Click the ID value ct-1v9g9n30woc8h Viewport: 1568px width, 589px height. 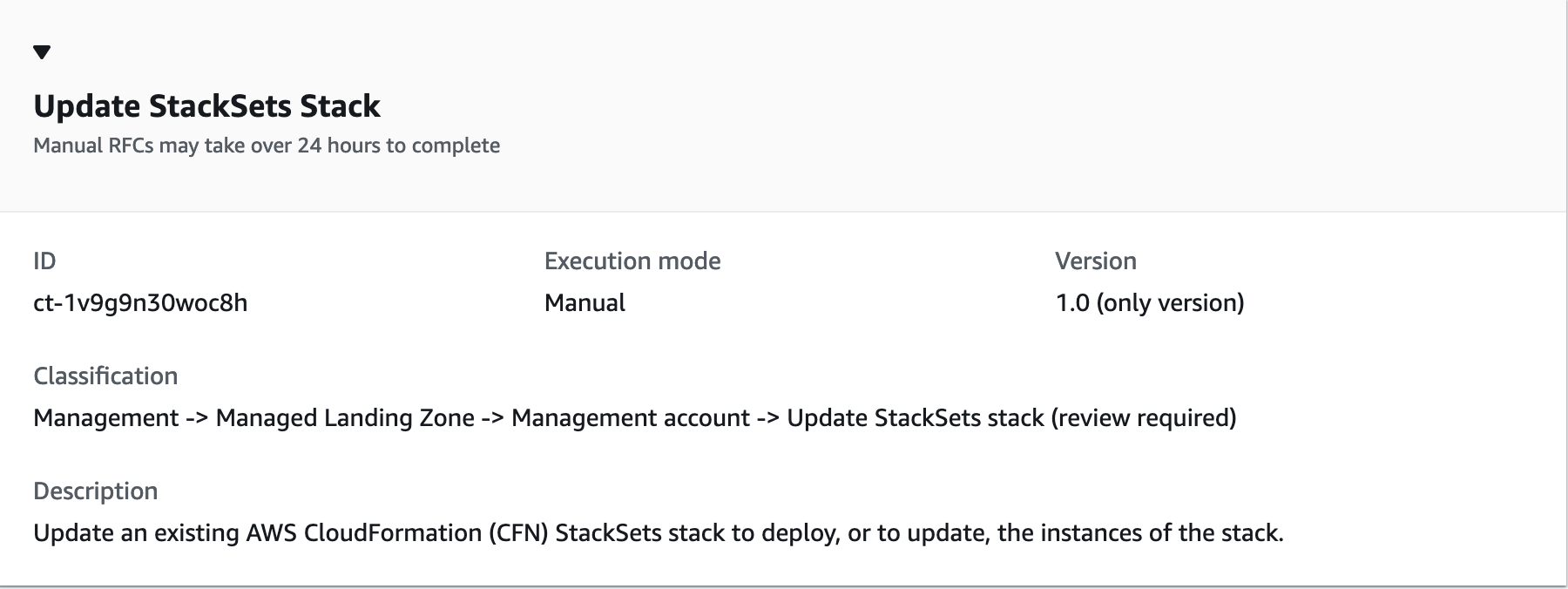click(x=139, y=303)
